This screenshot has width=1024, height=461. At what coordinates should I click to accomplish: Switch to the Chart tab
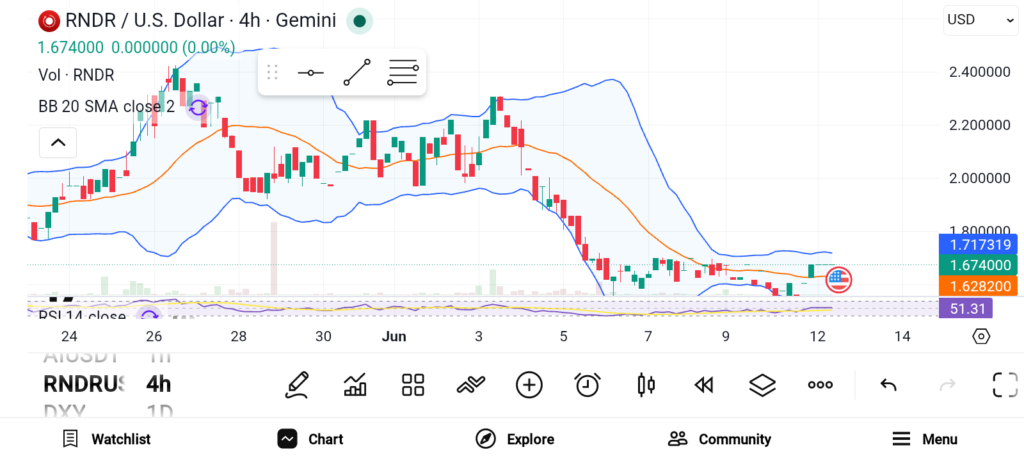coord(310,439)
